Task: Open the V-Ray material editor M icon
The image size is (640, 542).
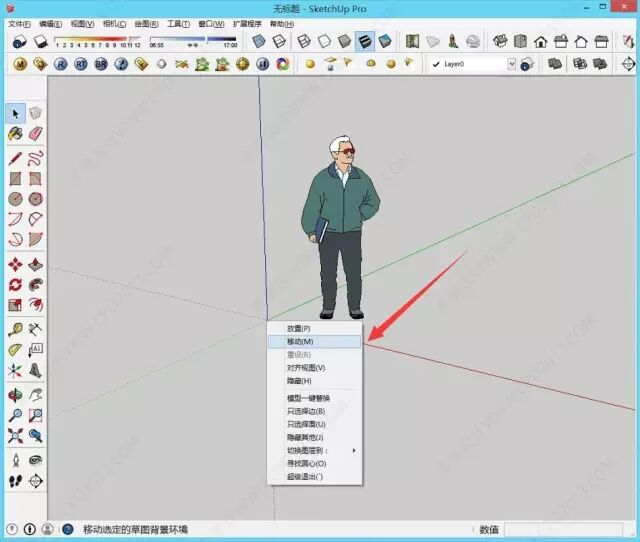Action: tap(20, 64)
